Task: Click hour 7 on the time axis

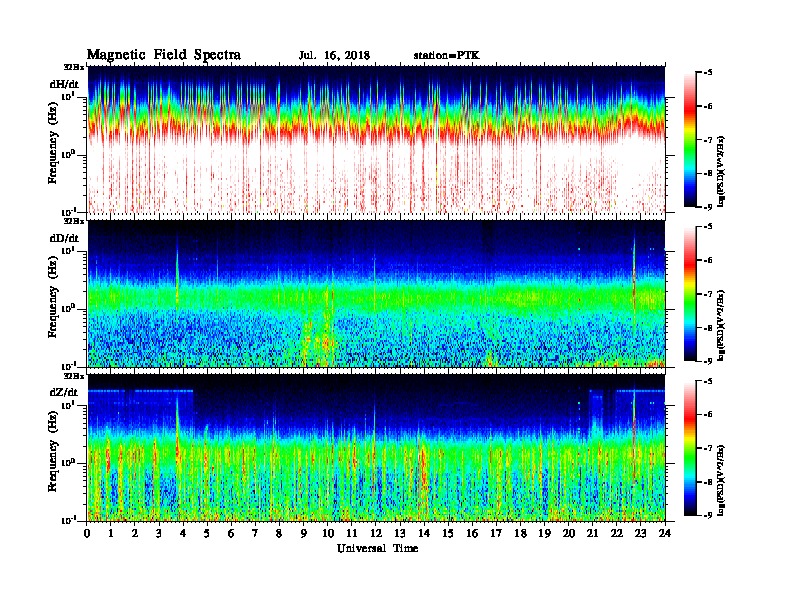Action: [x=255, y=533]
